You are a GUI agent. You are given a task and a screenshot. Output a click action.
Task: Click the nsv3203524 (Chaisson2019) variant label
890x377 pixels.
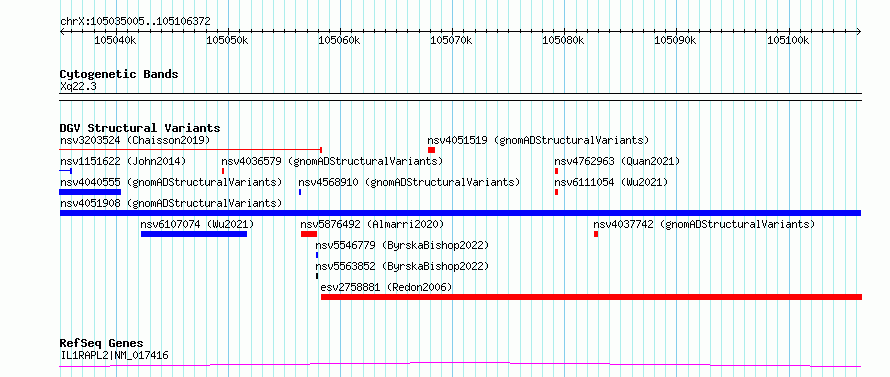pyautogui.click(x=135, y=140)
